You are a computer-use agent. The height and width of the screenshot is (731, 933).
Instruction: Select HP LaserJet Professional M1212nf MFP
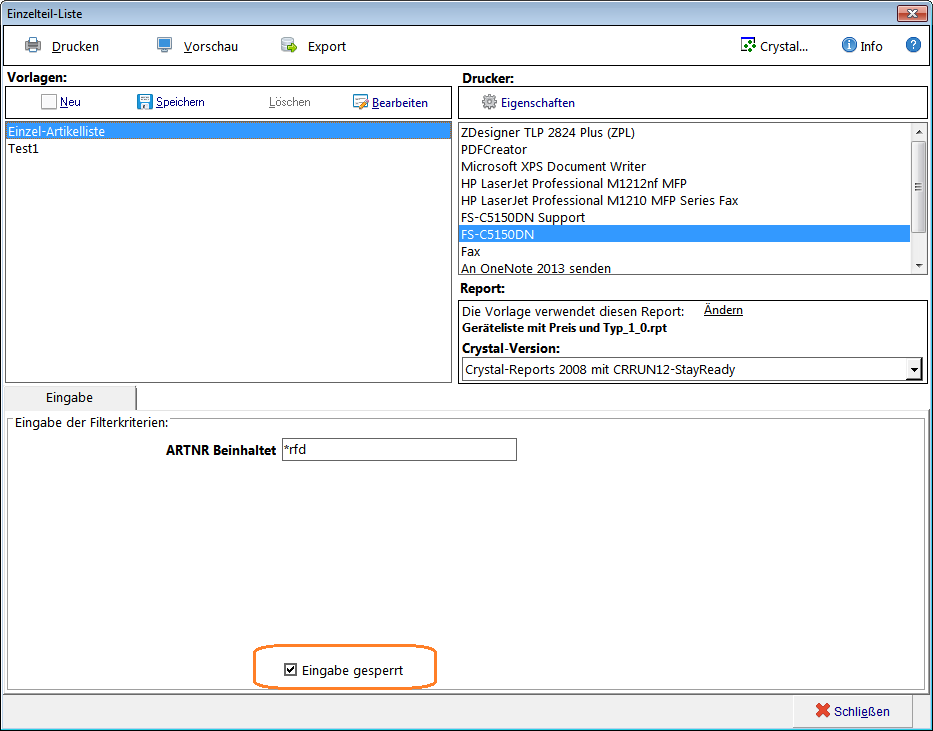tap(684, 183)
